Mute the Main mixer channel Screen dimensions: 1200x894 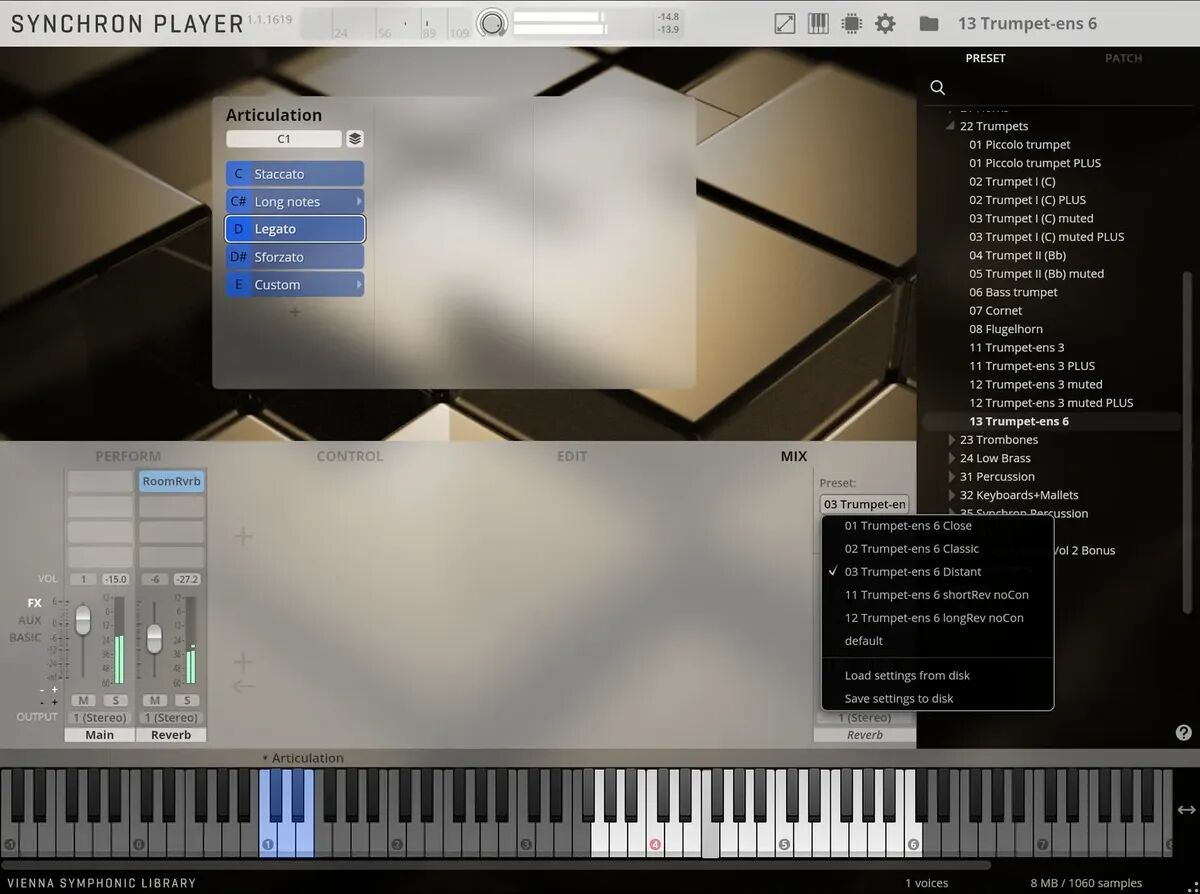(x=84, y=700)
